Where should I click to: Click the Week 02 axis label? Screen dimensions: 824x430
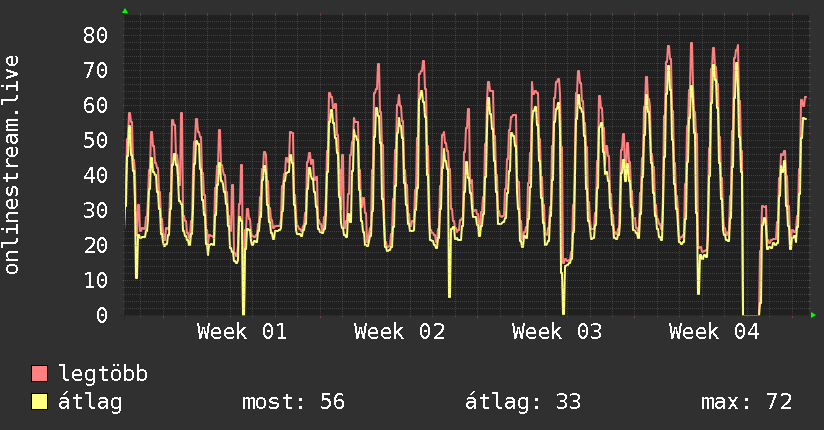coord(399,332)
